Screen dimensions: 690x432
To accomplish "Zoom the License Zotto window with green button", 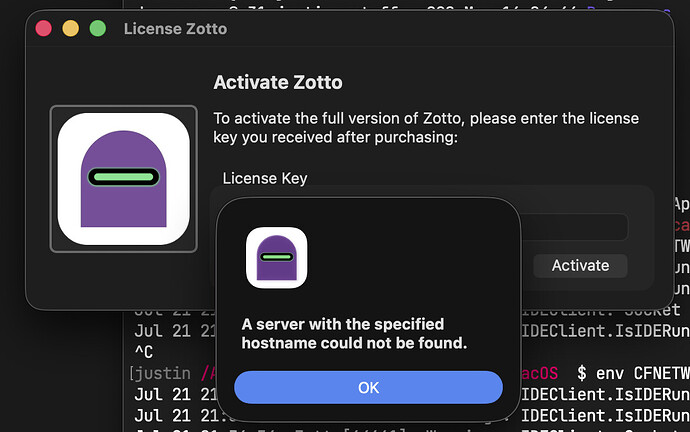I will tap(98, 29).
